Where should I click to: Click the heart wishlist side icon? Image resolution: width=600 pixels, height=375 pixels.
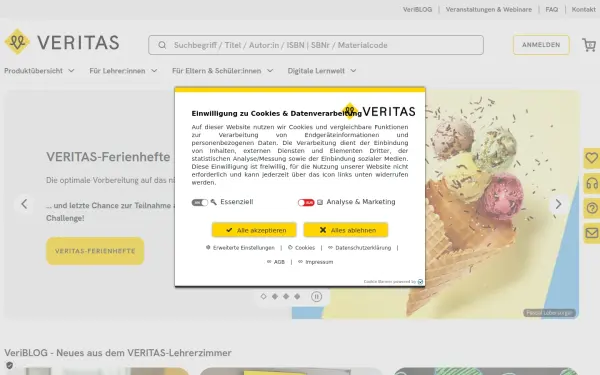click(x=592, y=158)
